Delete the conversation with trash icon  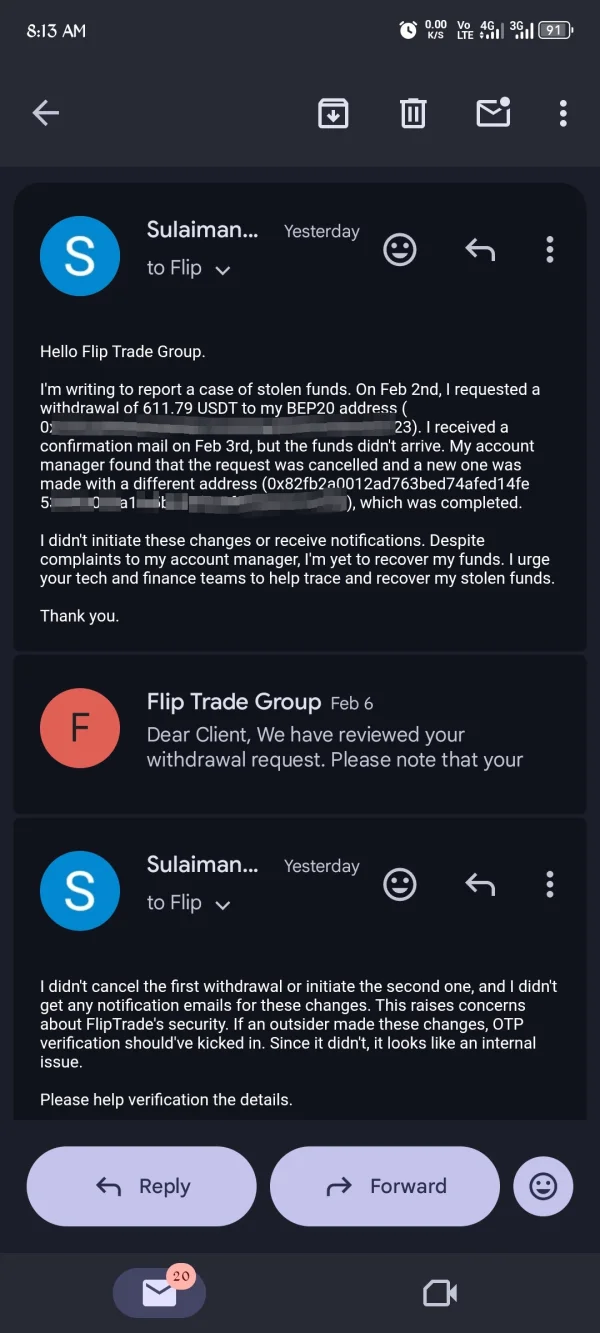tap(413, 113)
